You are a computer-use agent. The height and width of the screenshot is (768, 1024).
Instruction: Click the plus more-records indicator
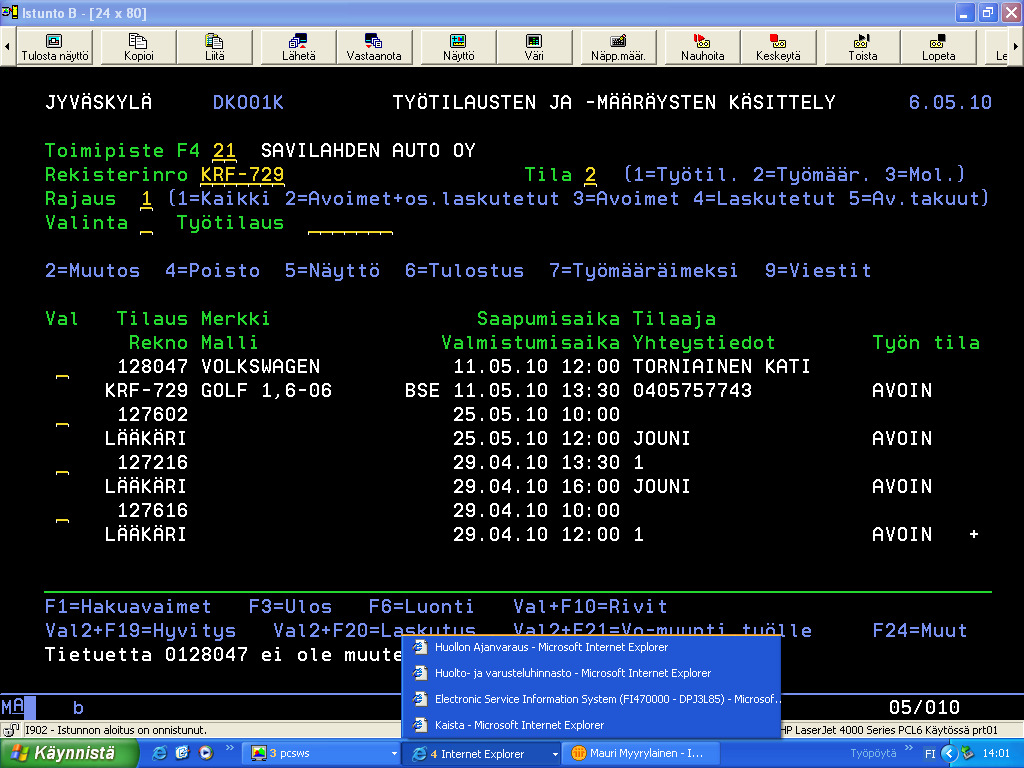pyautogui.click(x=974, y=534)
